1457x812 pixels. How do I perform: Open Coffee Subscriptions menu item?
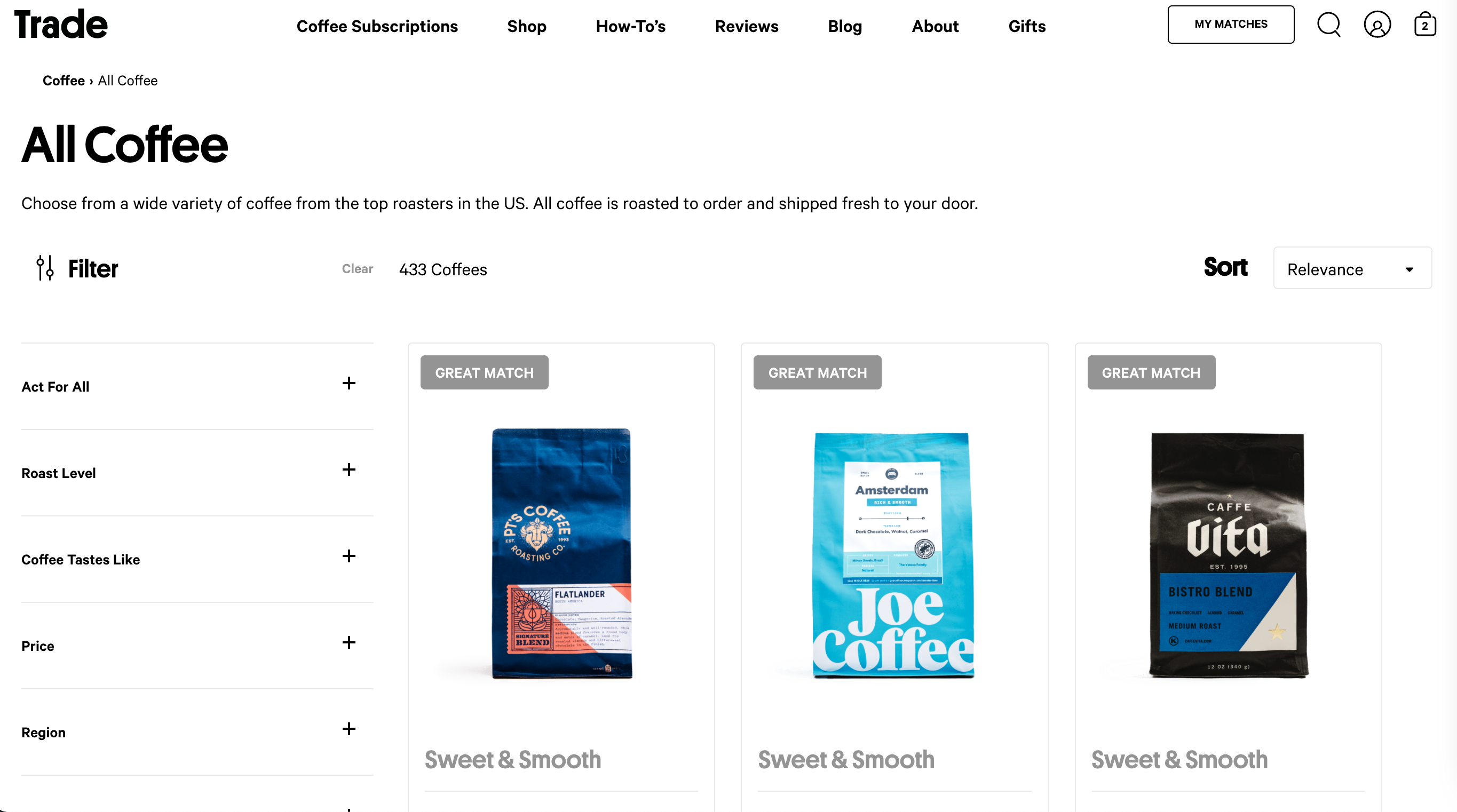coord(377,26)
